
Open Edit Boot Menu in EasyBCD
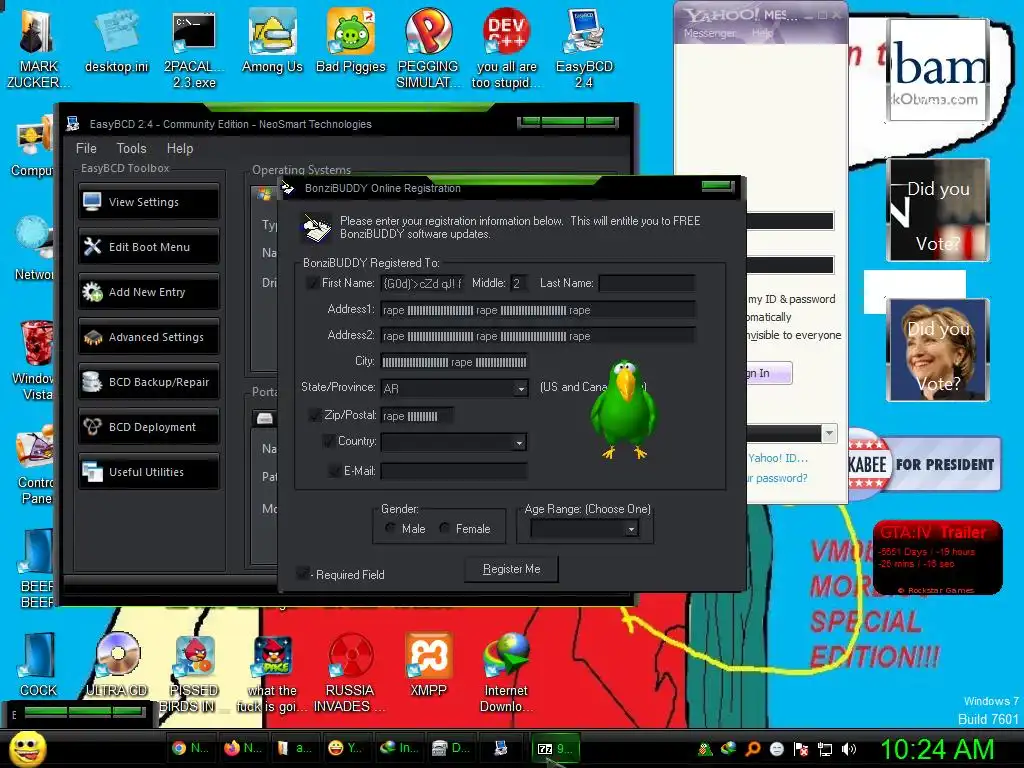point(149,247)
